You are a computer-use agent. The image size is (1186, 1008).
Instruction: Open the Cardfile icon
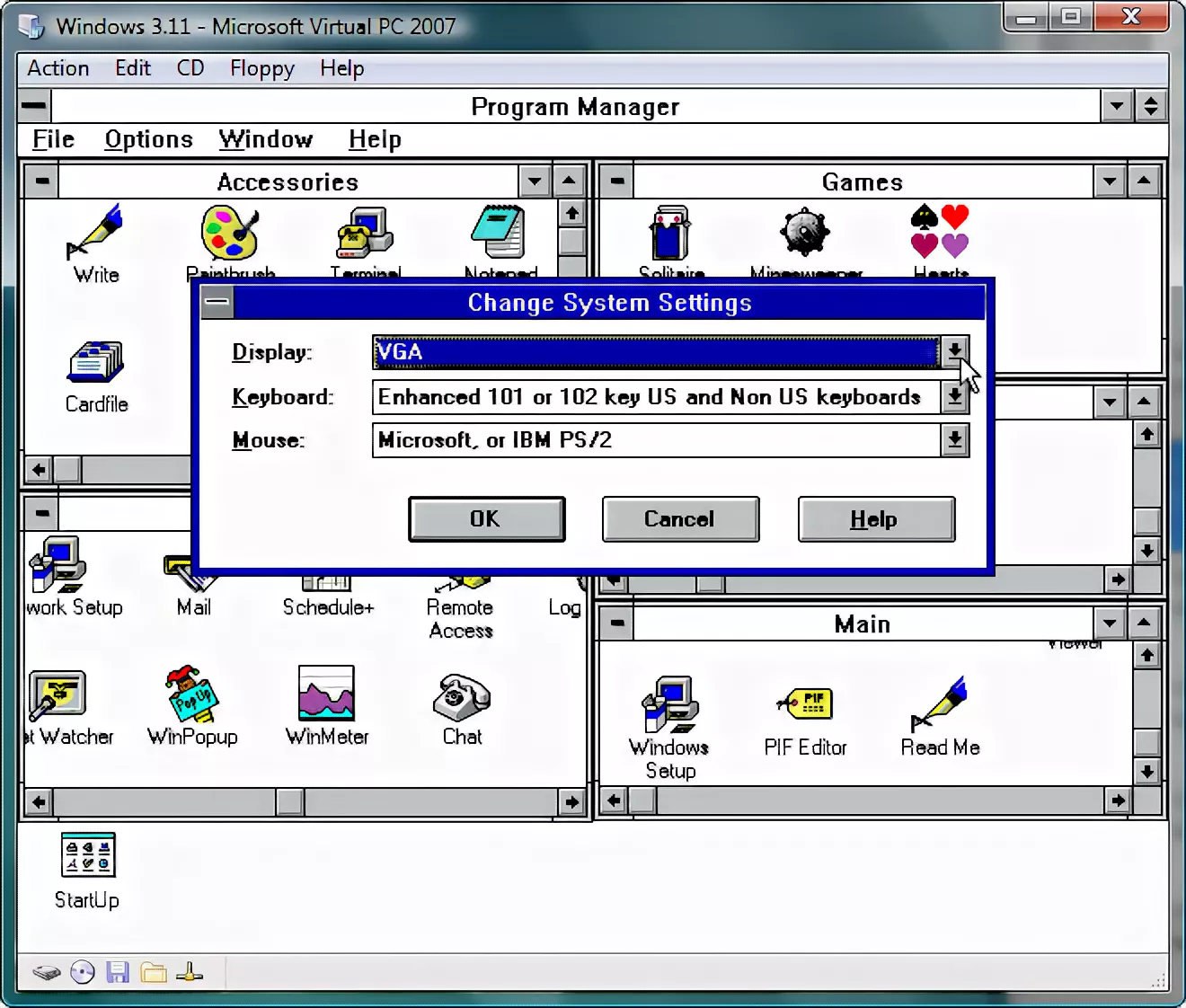point(96,362)
